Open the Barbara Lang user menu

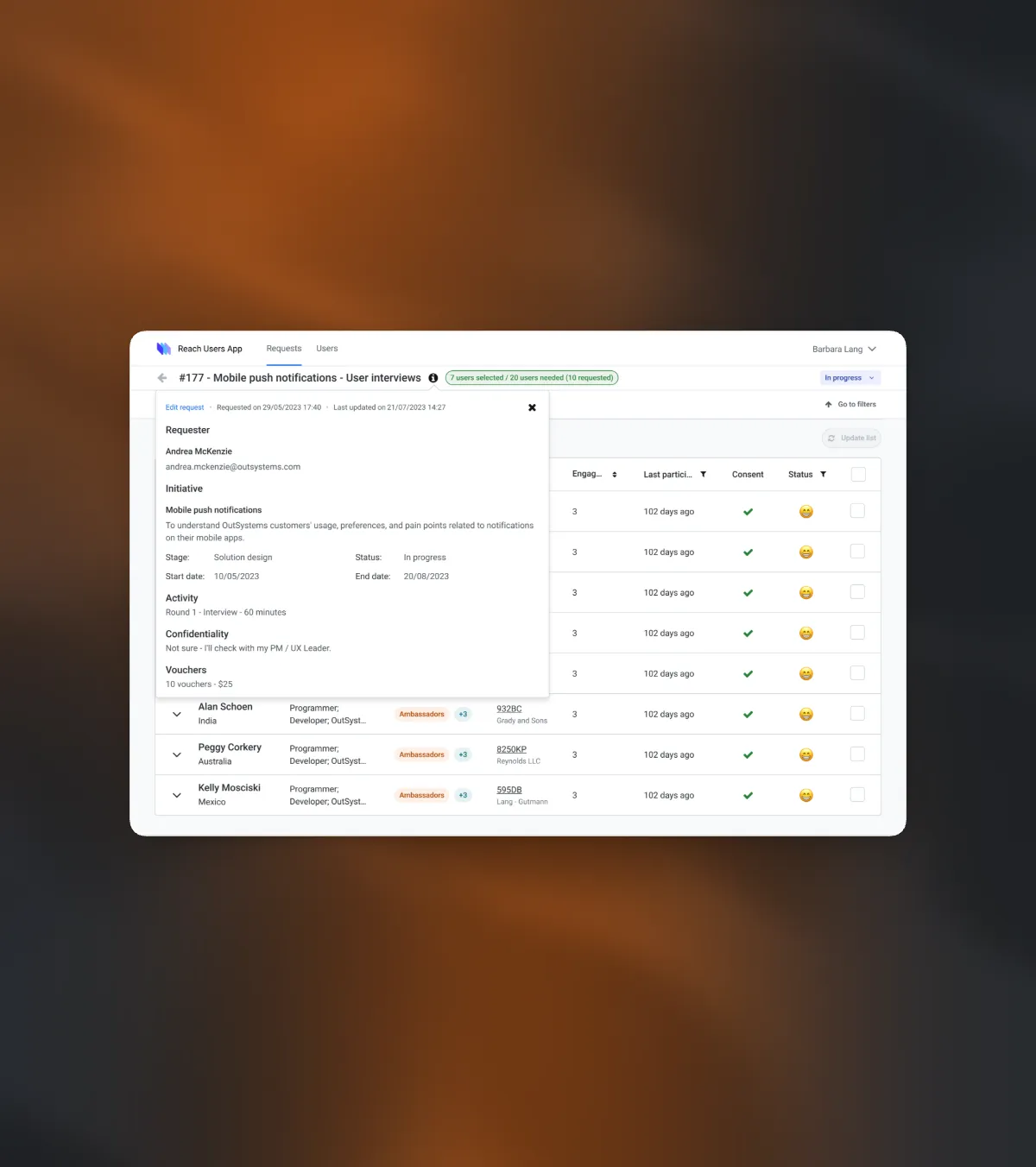[x=844, y=350]
